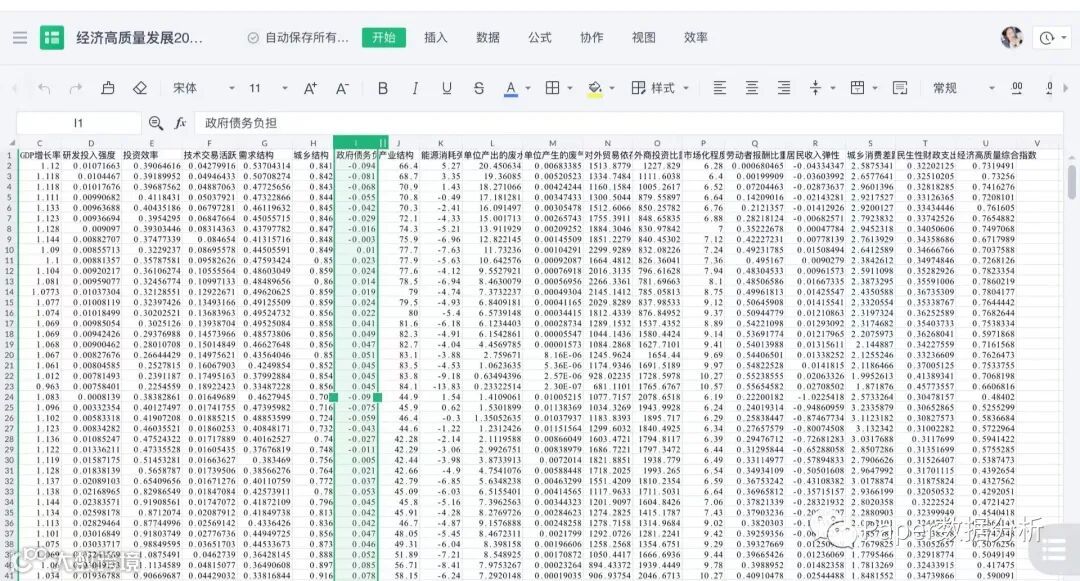The height and width of the screenshot is (581, 1080).
Task: Click the increase decimal places icon
Action: tap(1017, 88)
